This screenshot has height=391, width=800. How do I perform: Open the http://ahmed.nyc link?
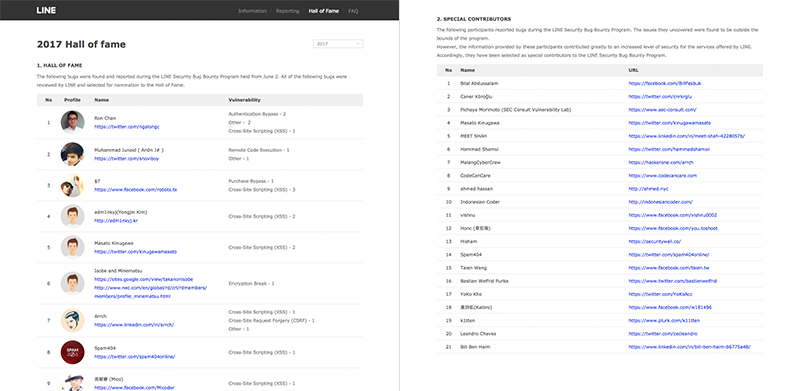point(648,189)
